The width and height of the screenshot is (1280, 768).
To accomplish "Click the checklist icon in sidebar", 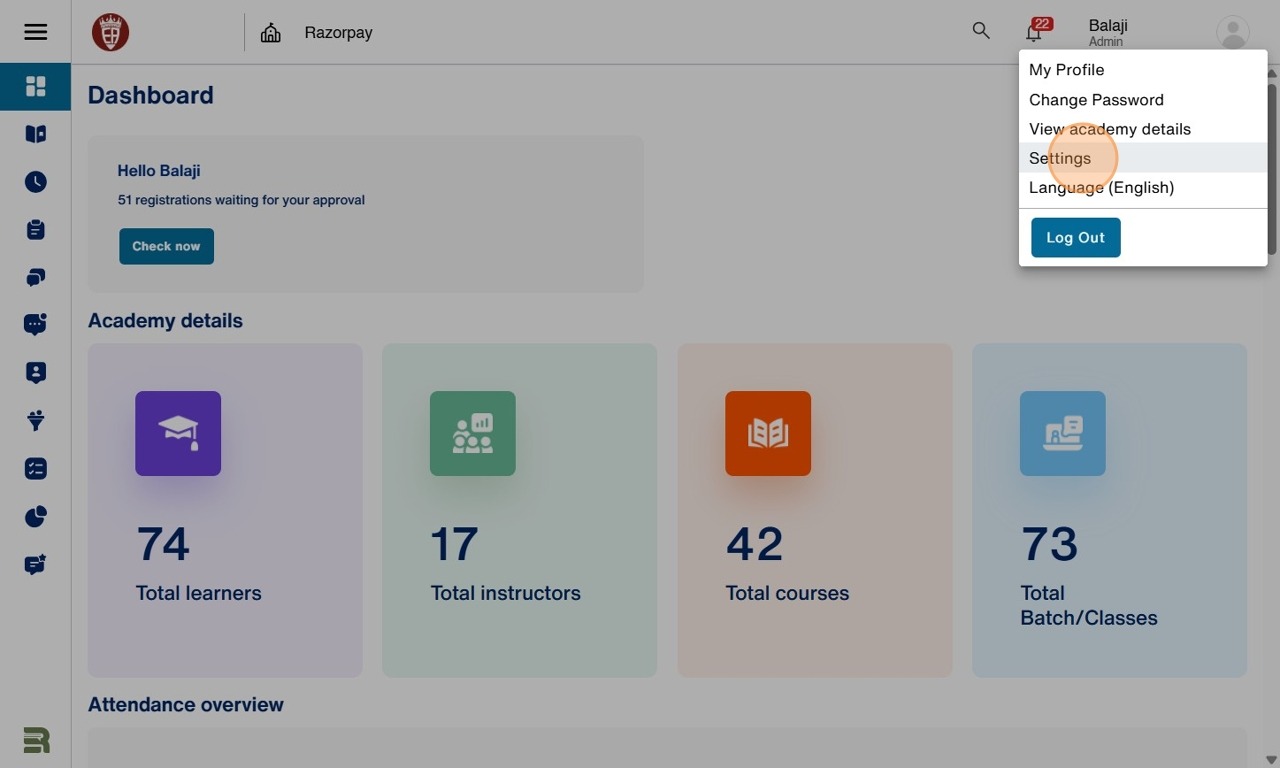I will click(35, 468).
